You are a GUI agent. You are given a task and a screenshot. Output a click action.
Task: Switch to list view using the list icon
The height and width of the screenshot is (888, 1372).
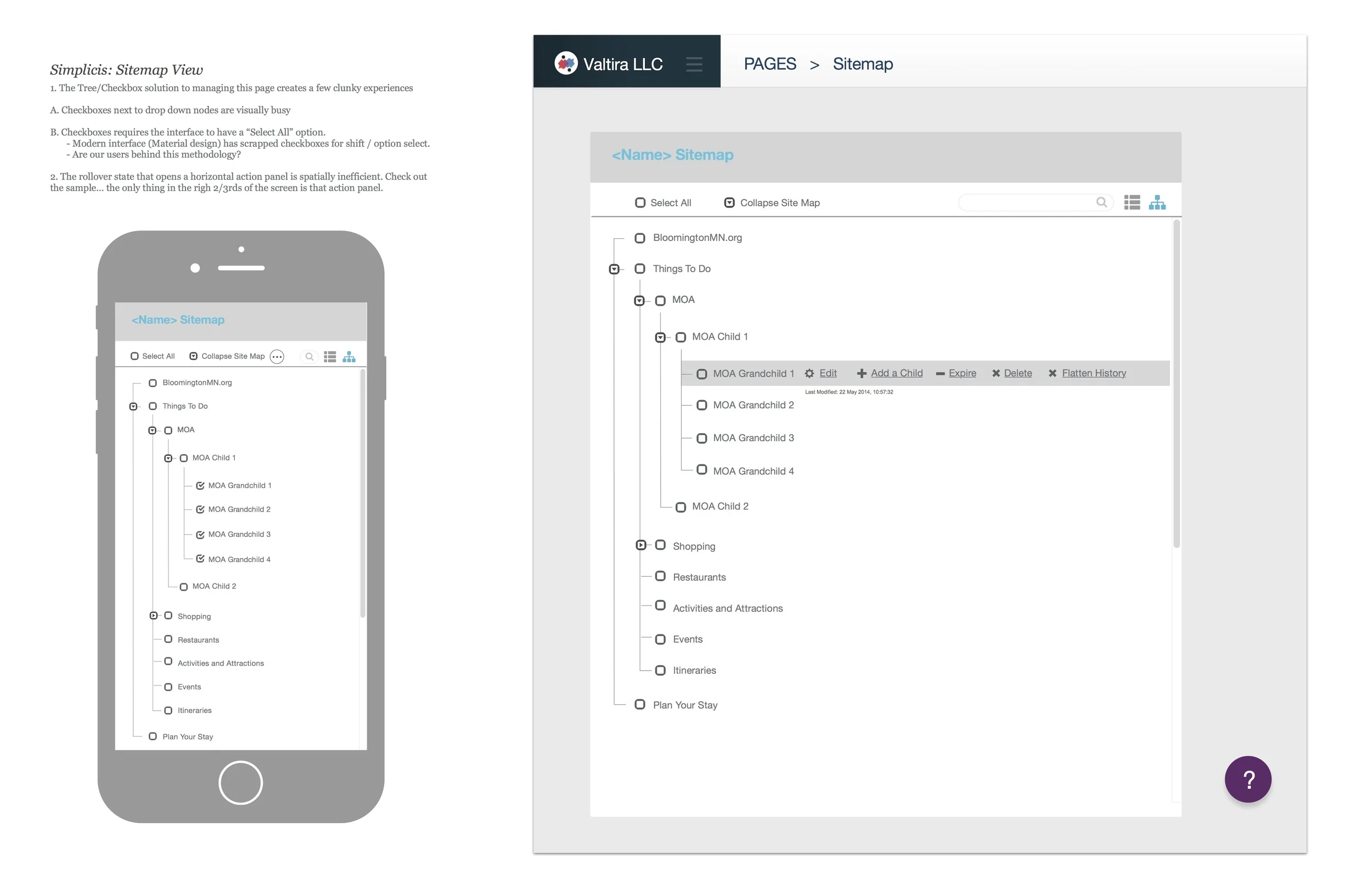pyautogui.click(x=1132, y=203)
